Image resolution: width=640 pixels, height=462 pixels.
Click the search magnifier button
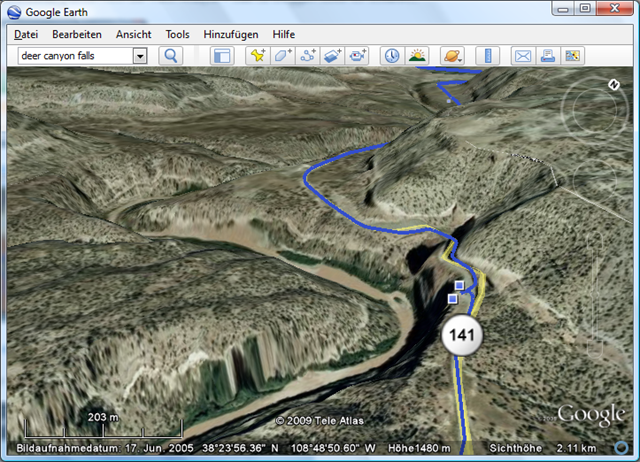click(171, 56)
